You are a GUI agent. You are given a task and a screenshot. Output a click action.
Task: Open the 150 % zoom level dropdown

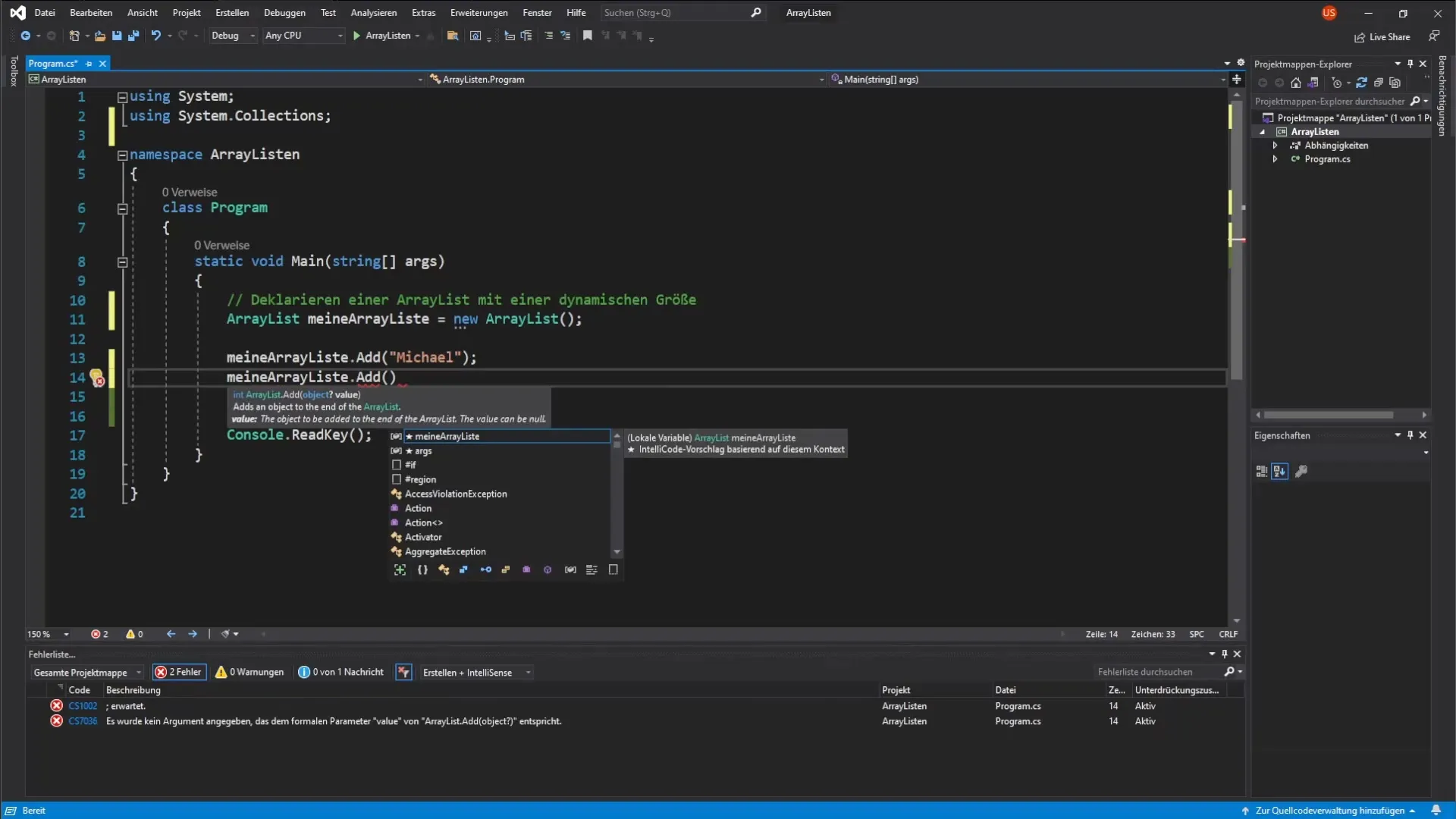49,634
